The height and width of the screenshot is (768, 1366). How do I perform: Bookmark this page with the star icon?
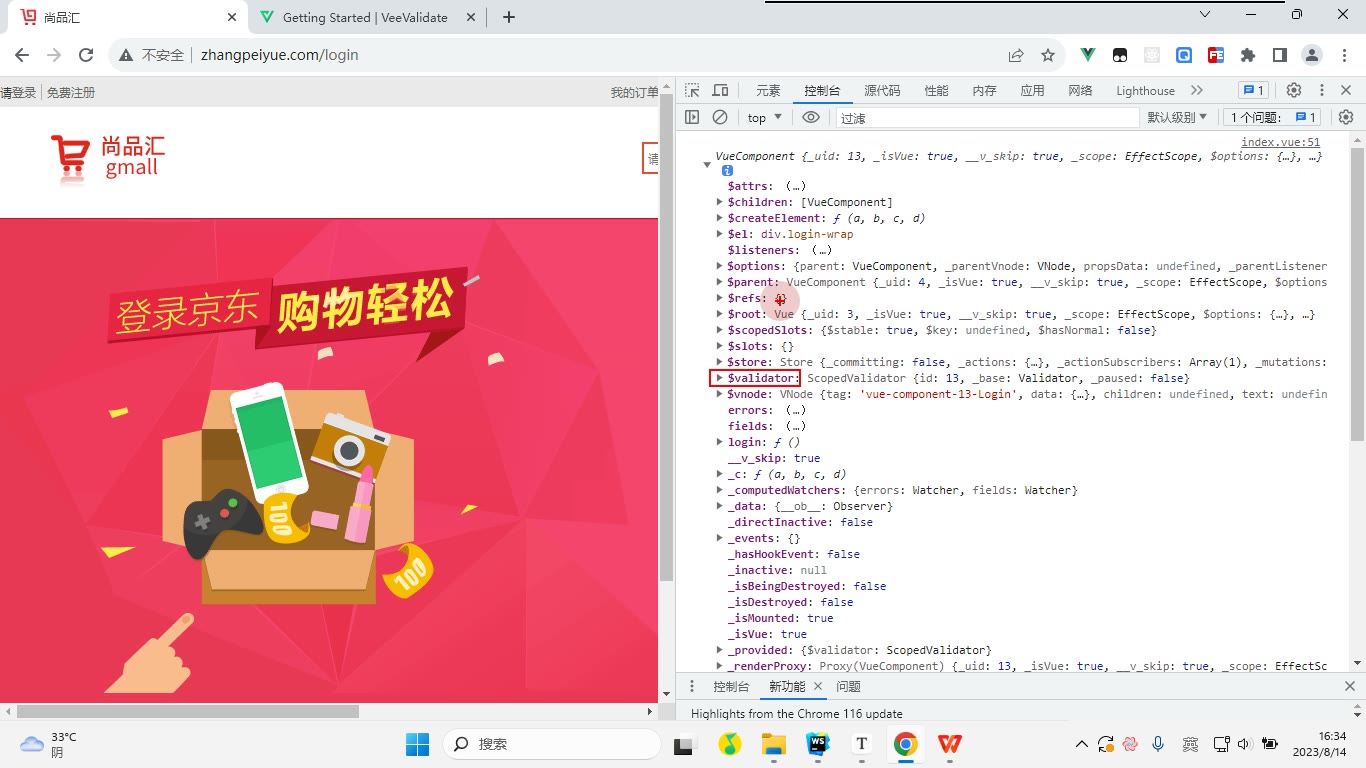pos(1048,55)
